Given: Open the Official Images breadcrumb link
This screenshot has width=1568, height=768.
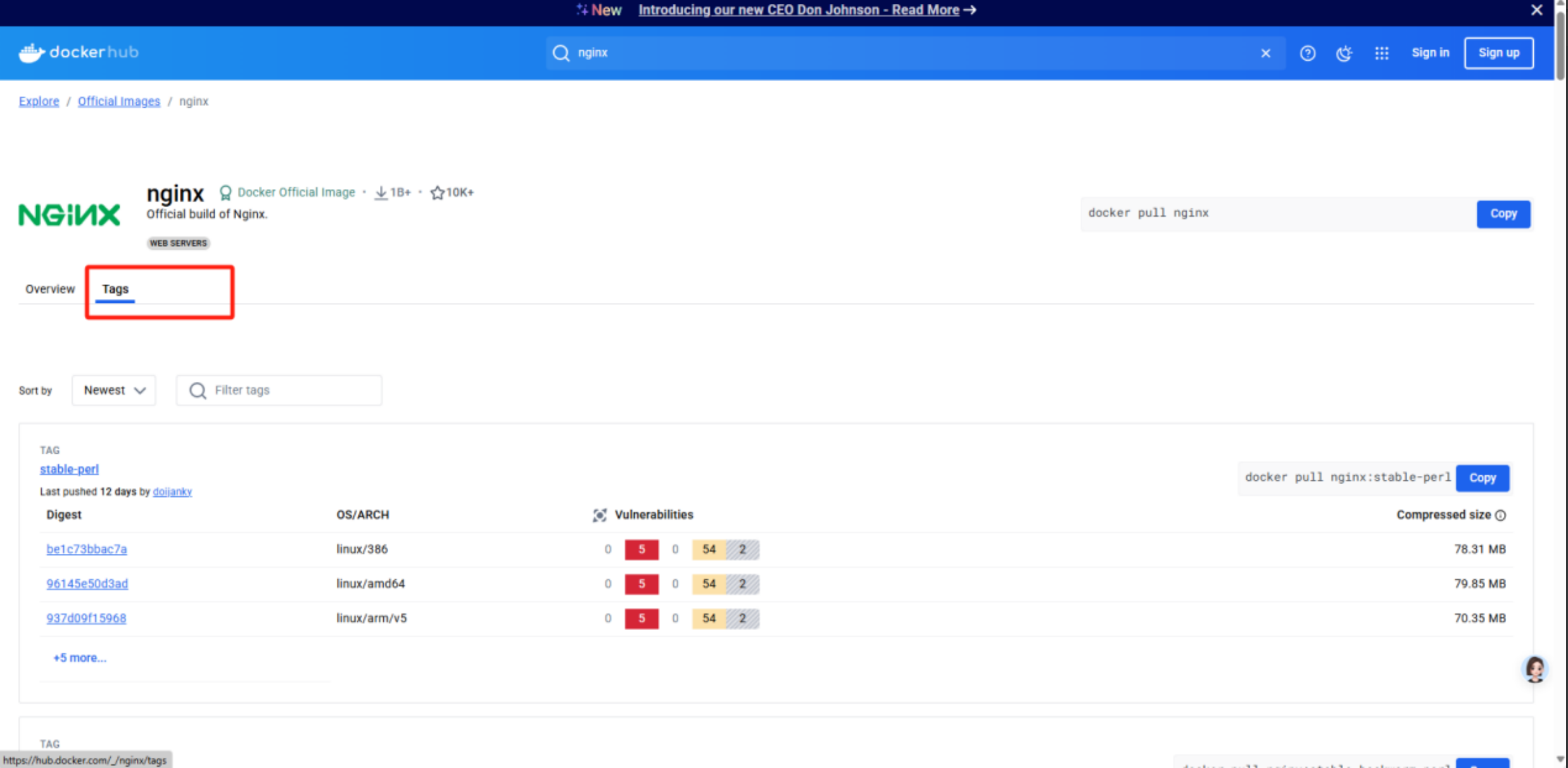Looking at the screenshot, I should point(119,101).
